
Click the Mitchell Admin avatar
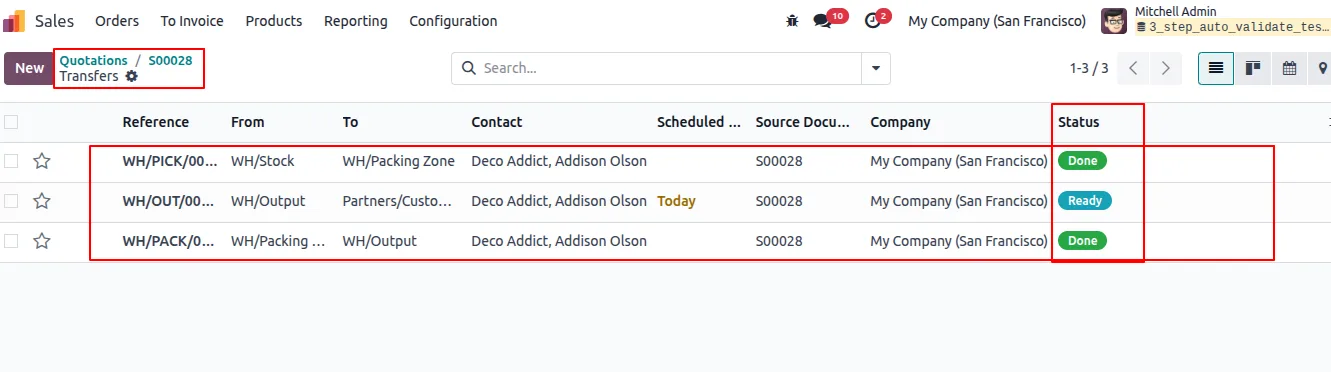(x=1113, y=21)
